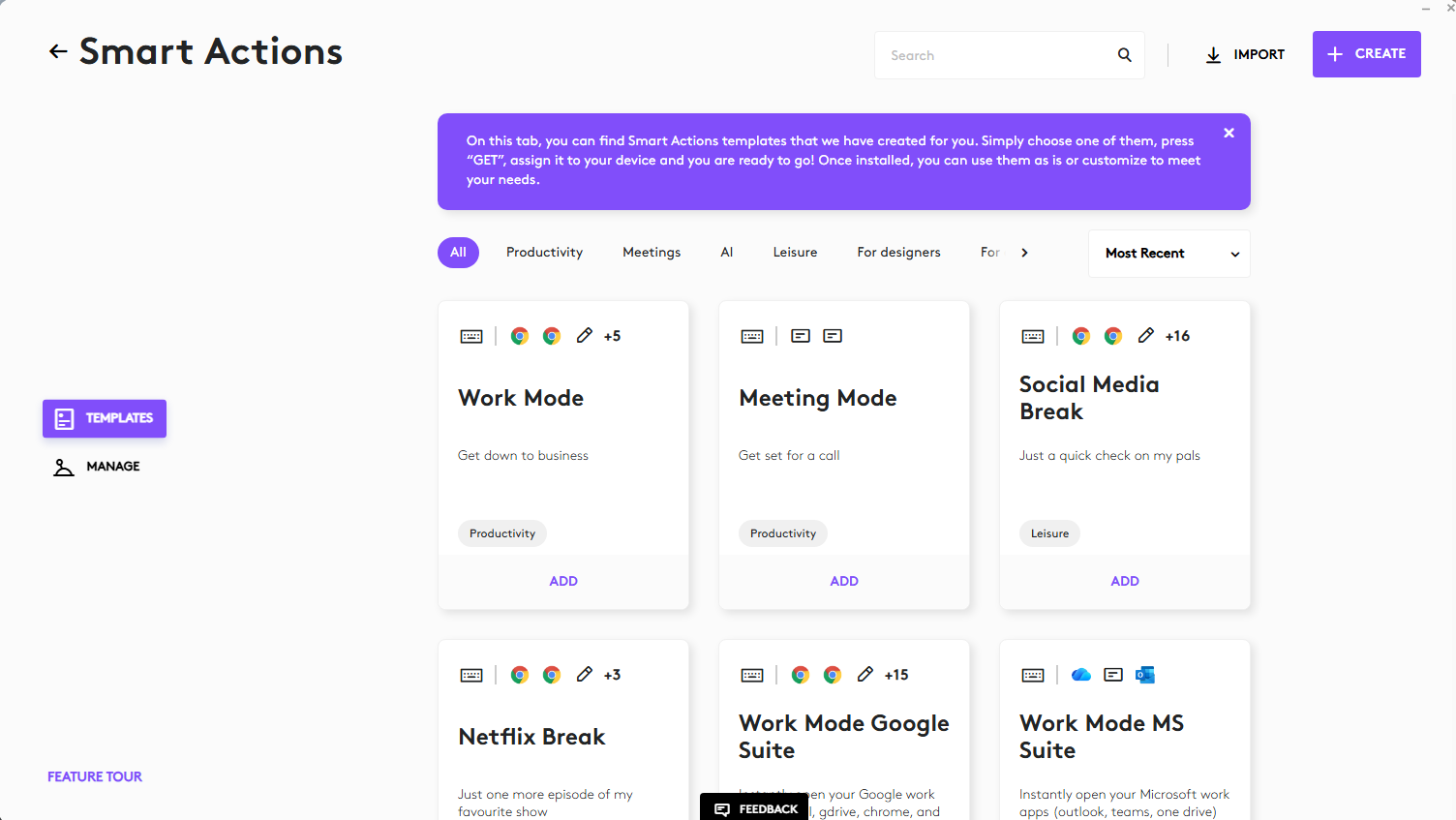Click keyboard icon on Work Mode card
Screen dimensions: 1456x820
coord(471,336)
